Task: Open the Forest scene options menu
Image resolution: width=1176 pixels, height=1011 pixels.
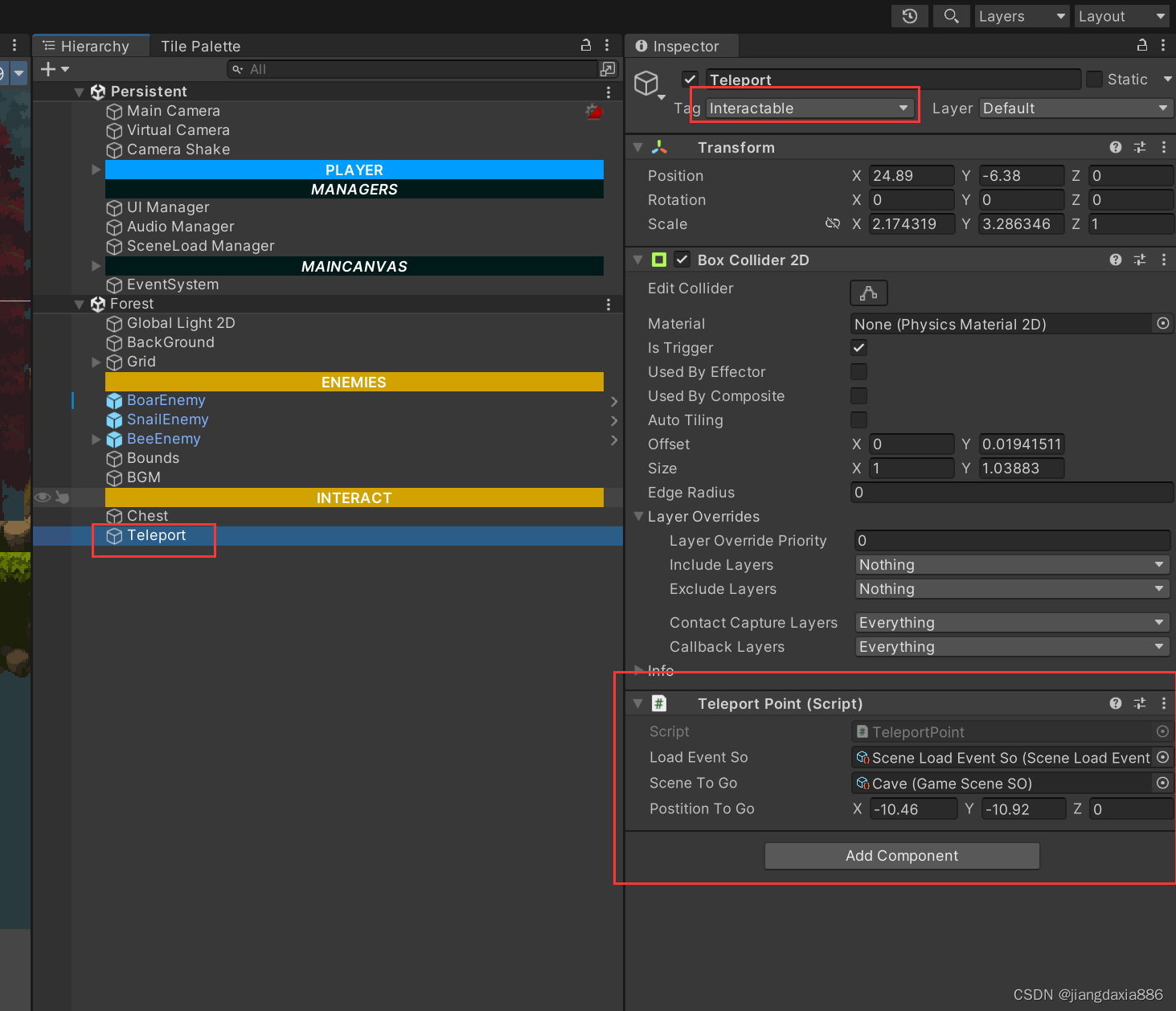Action: [x=608, y=305]
